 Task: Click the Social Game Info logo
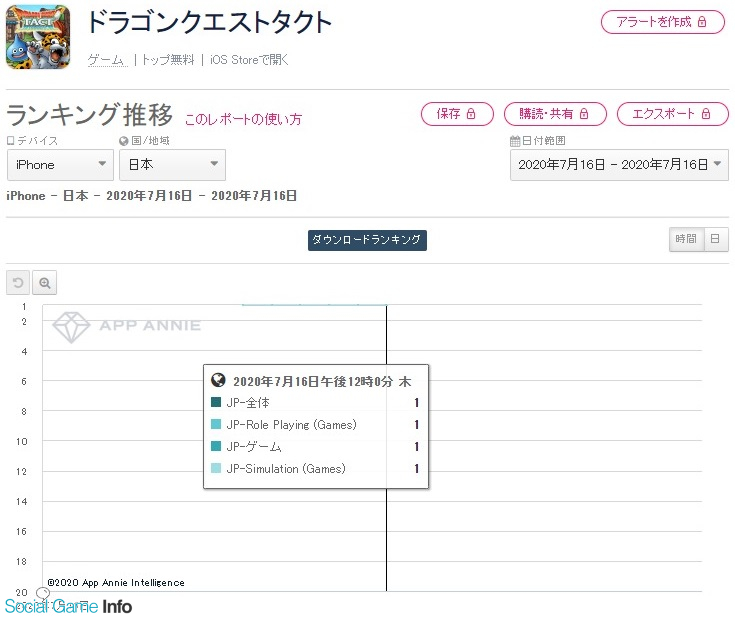coord(68,606)
